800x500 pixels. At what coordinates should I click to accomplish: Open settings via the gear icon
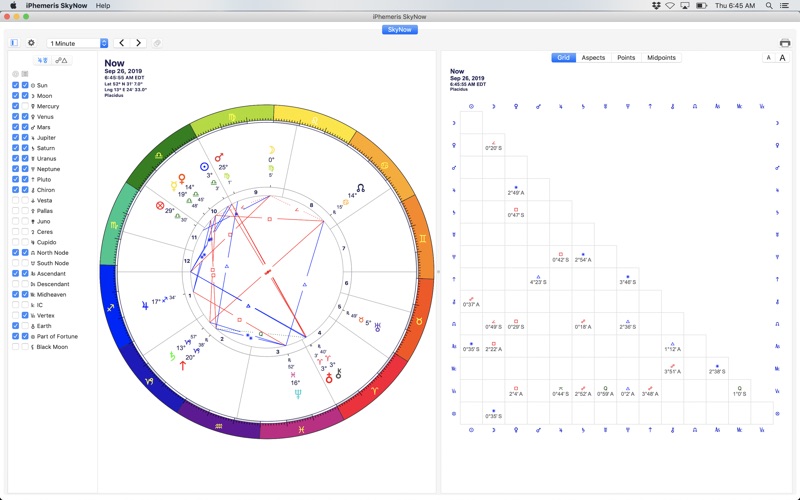click(31, 43)
